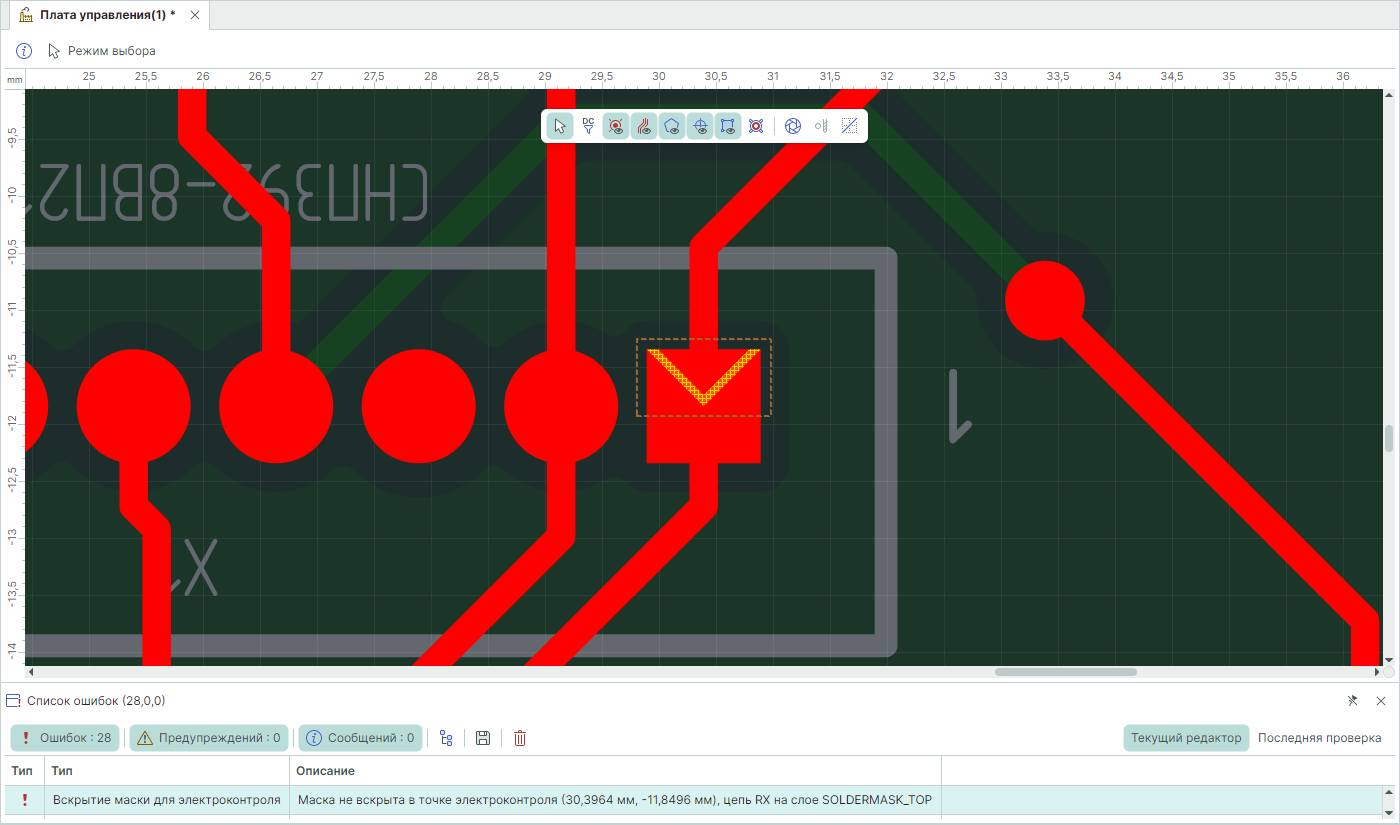Click the greyed drill hole icon
This screenshot has height=825, width=1400.
coord(821,126)
